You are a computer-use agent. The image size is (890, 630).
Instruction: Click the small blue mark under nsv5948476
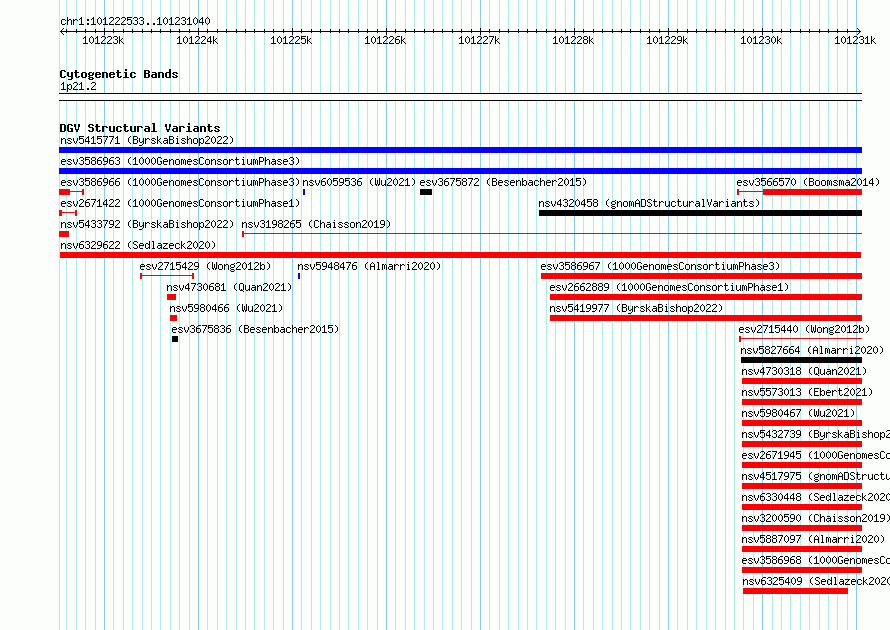pos(299,276)
